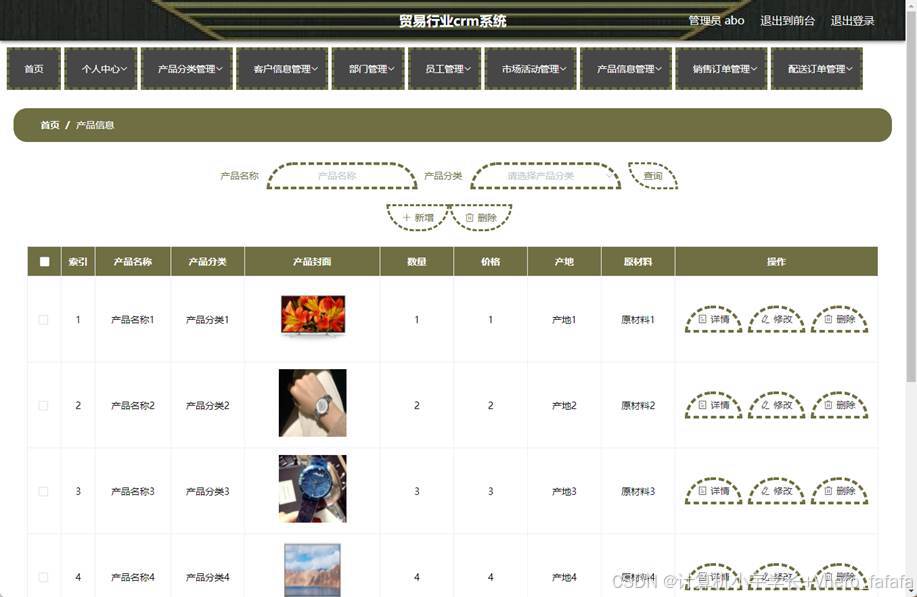Open the 请选择产品分类 dropdown

[x=546, y=176]
